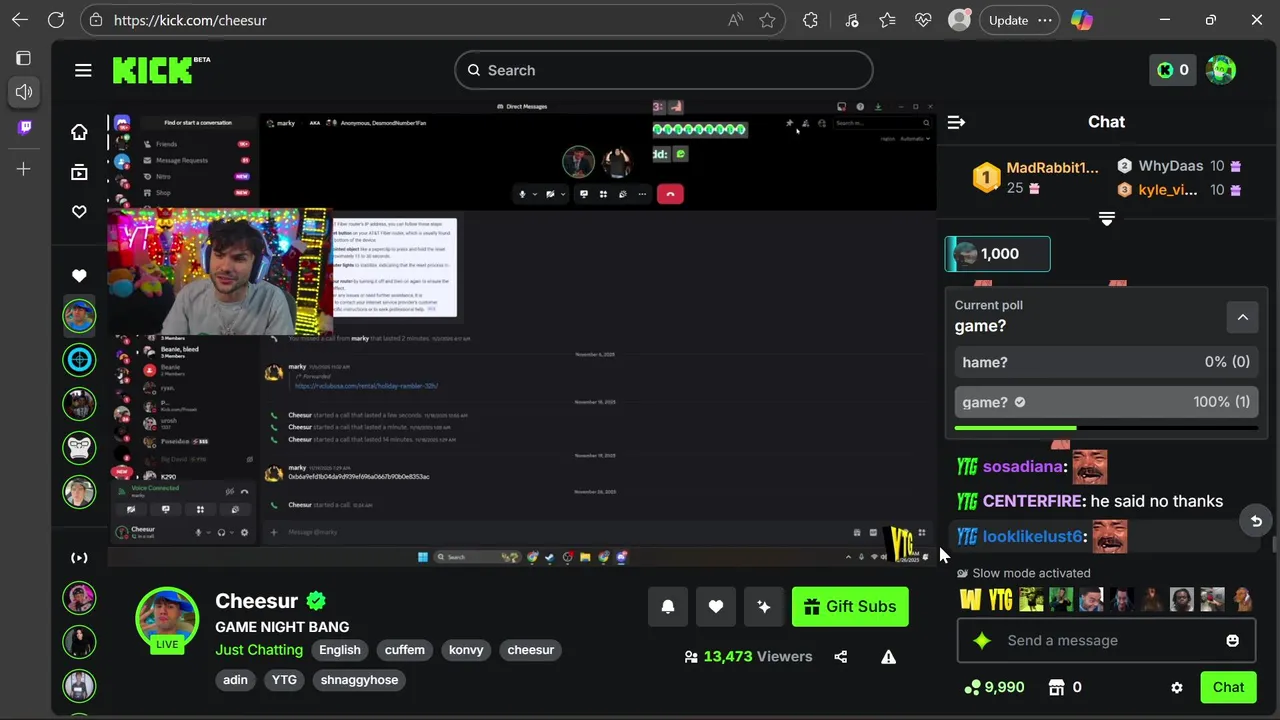Open WhyDaas leaderboard entry
The height and width of the screenshot is (720, 1280).
[x=1179, y=166]
